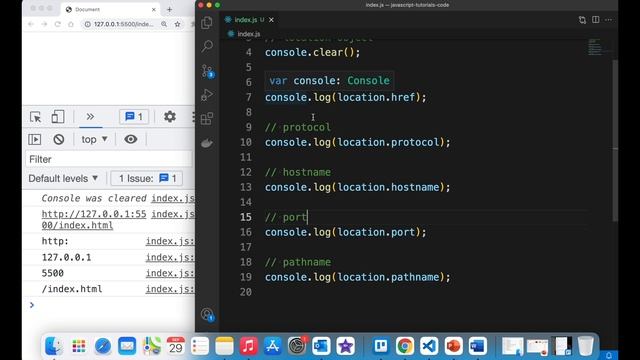The image size is (640, 360).
Task: Click the 1 Issue button
Action: pyautogui.click(x=147, y=179)
